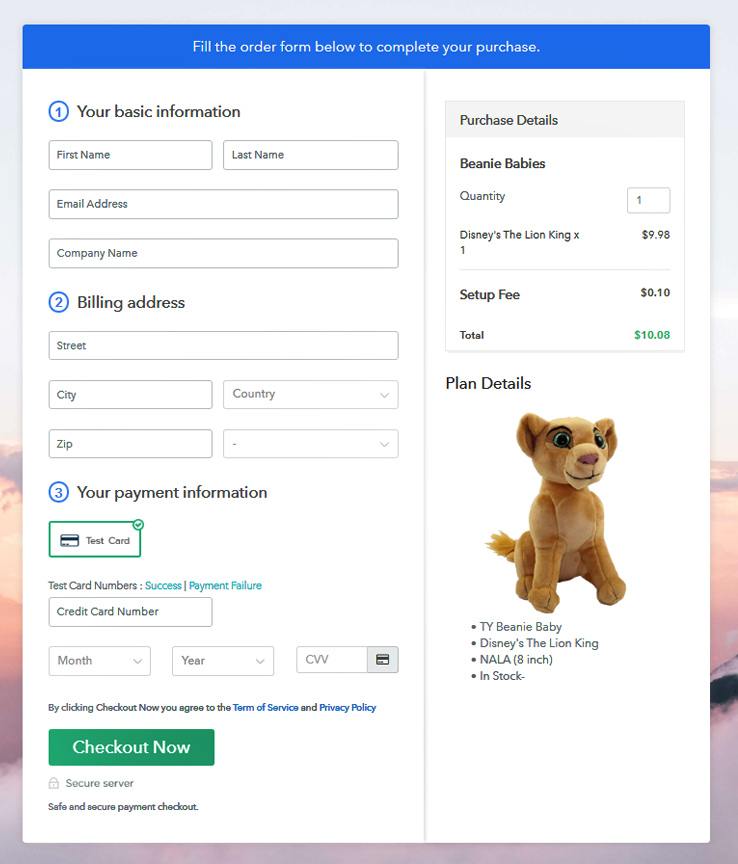Open the Payment Failure test card link
738x864 pixels.
pos(225,585)
